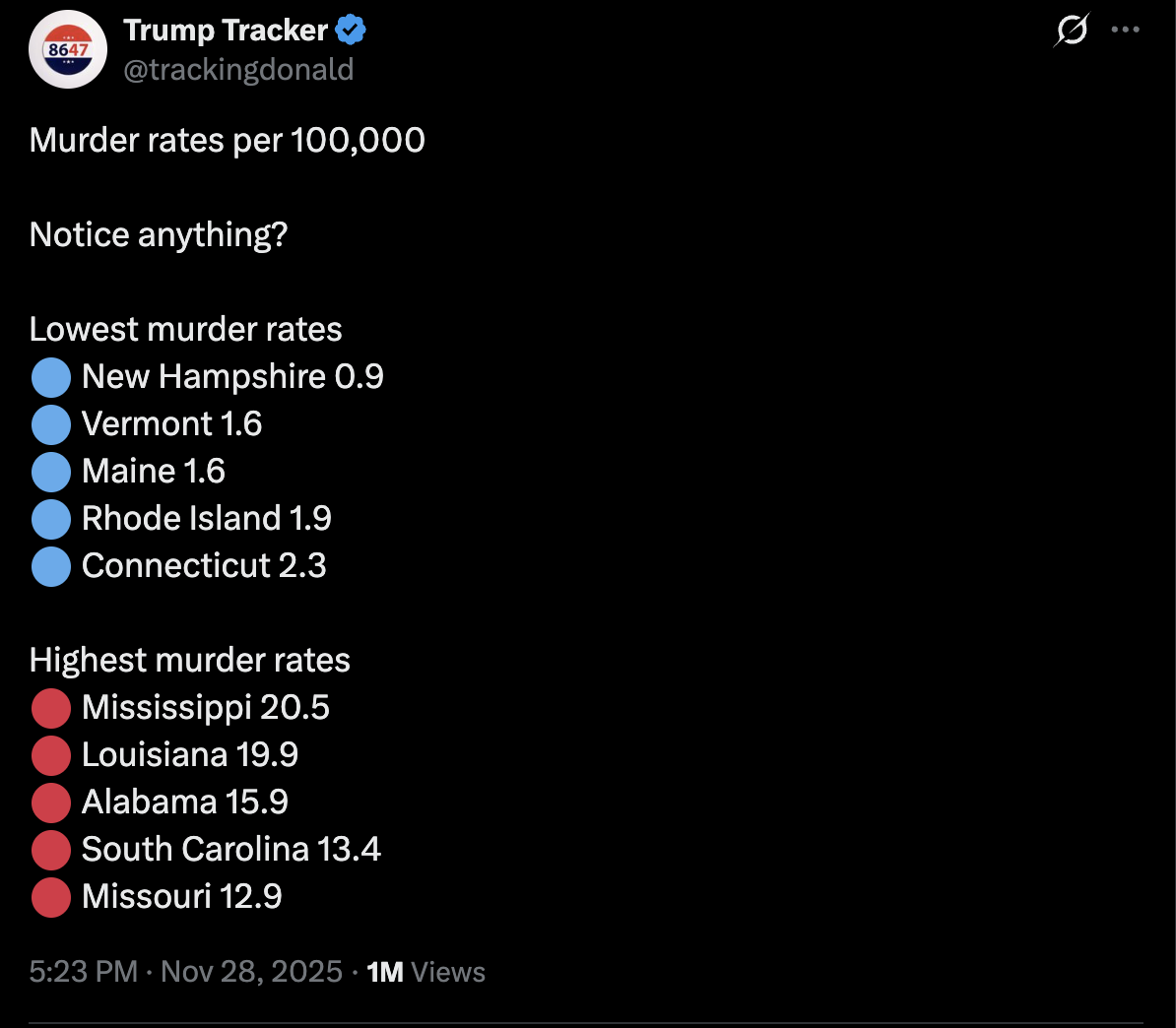Click the 1M Views count
The width and height of the screenshot is (1176, 1028).
pos(425,972)
